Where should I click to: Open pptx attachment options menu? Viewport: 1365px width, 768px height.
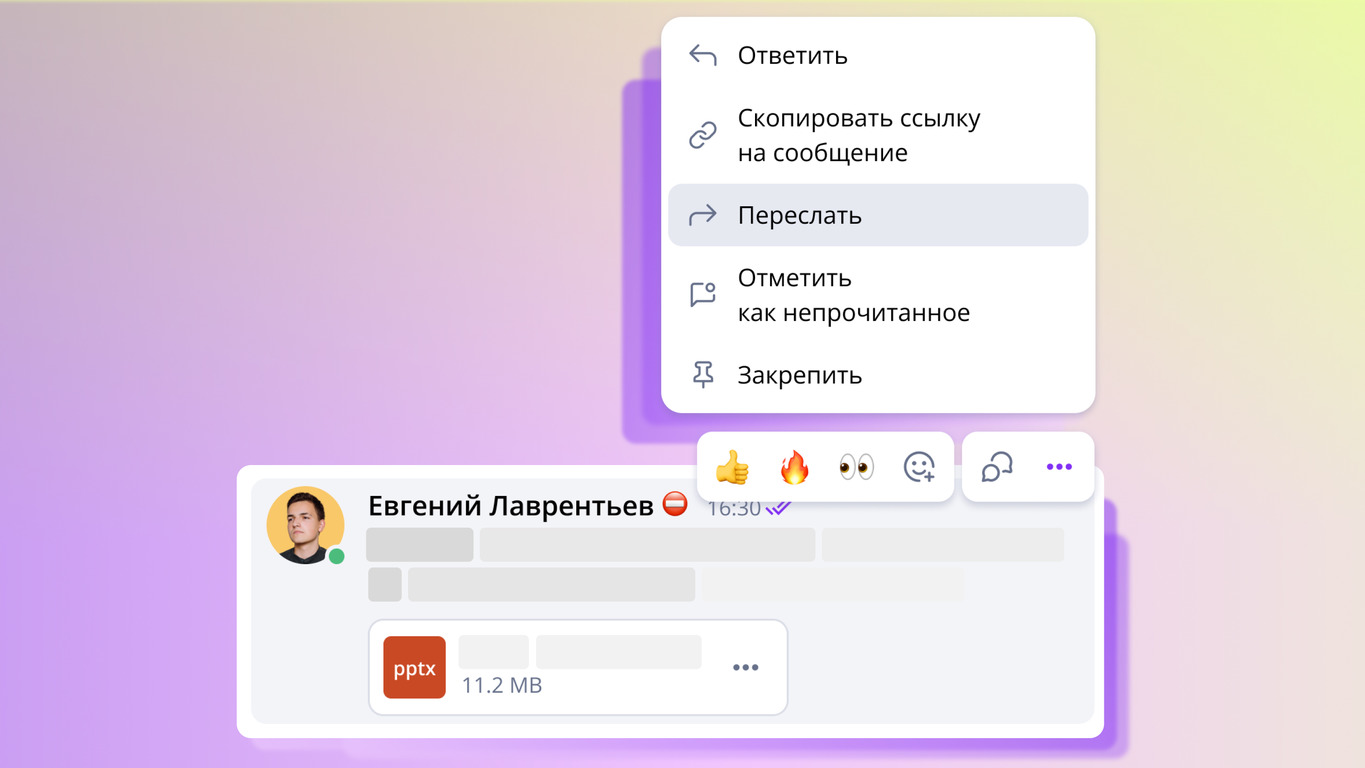pyautogui.click(x=745, y=667)
